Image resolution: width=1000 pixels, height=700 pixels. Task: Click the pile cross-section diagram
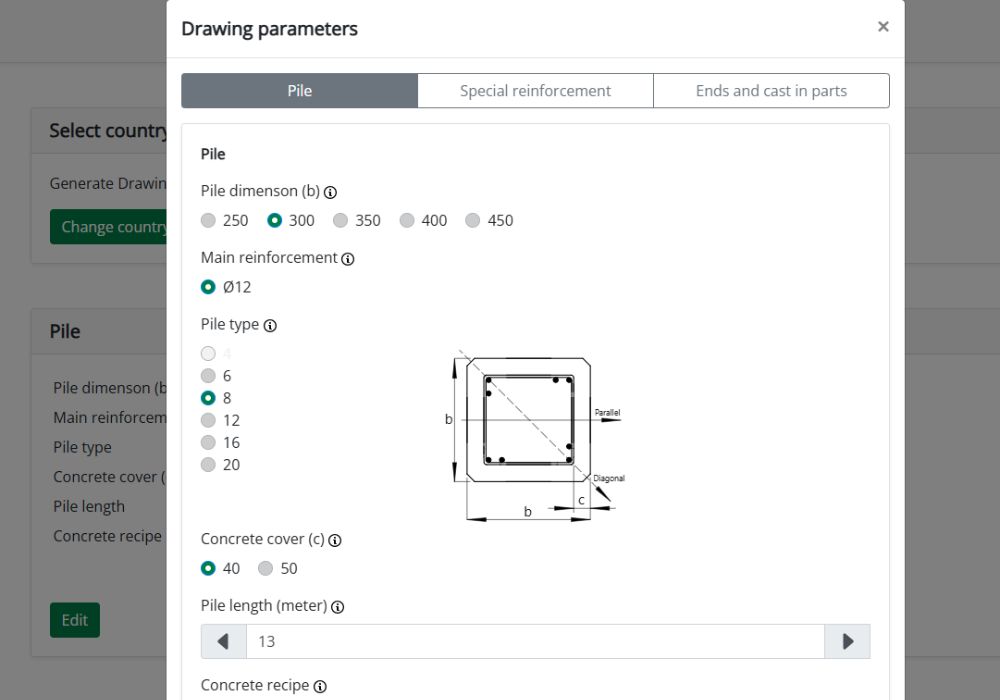(534, 436)
